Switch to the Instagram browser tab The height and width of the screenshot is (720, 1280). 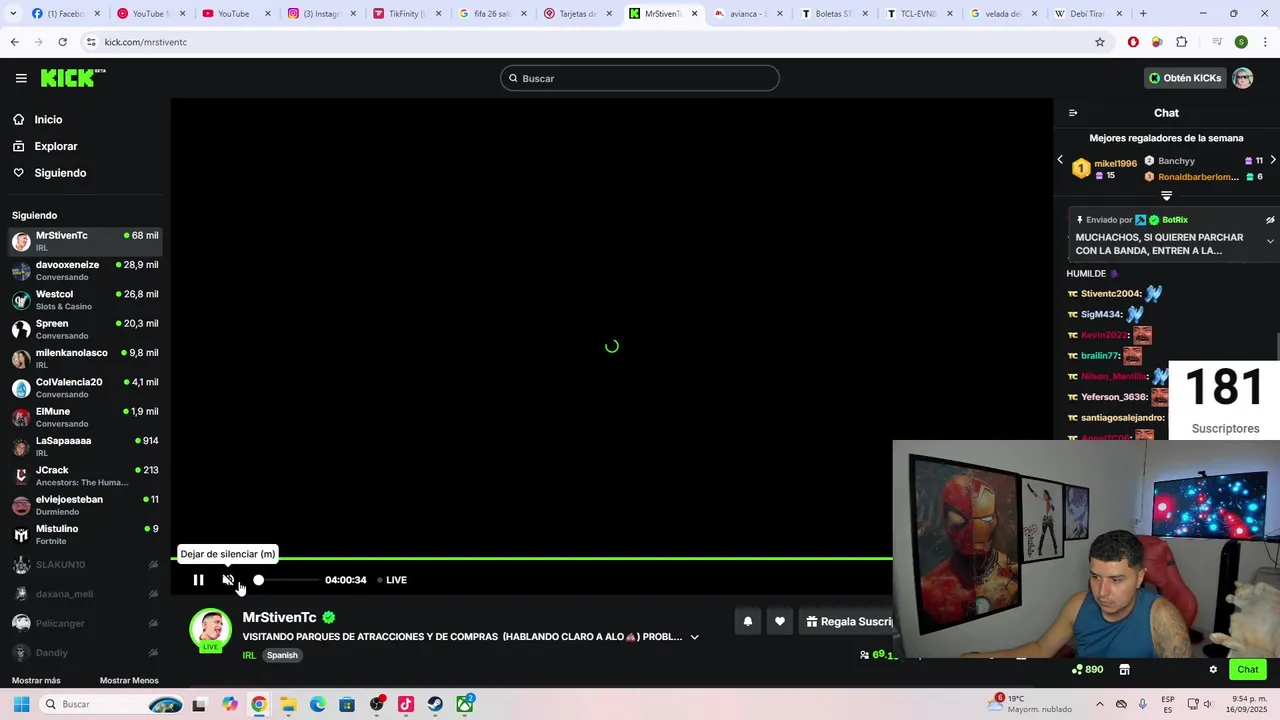coord(321,14)
